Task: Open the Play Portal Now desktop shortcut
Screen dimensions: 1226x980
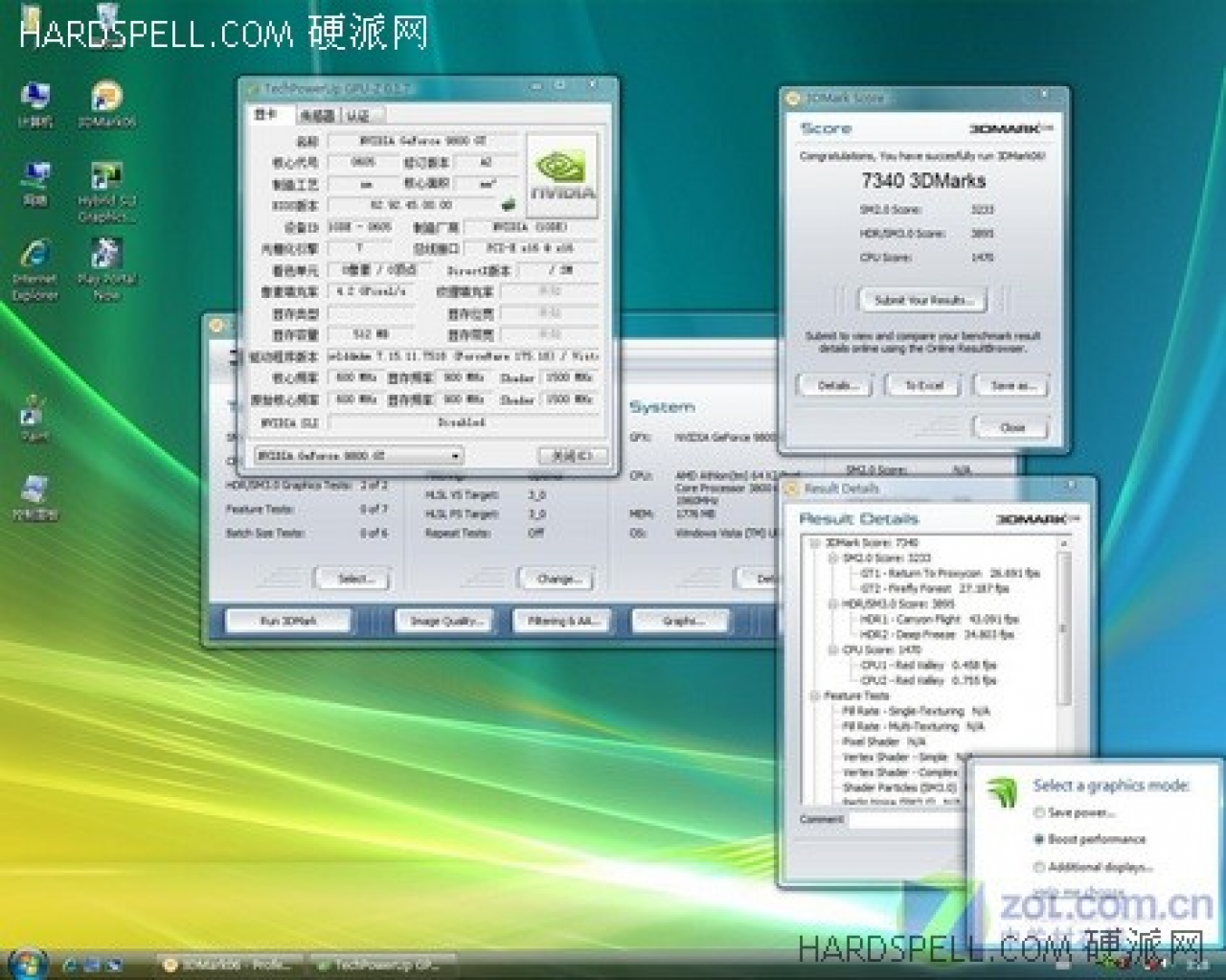Action: pos(106,270)
